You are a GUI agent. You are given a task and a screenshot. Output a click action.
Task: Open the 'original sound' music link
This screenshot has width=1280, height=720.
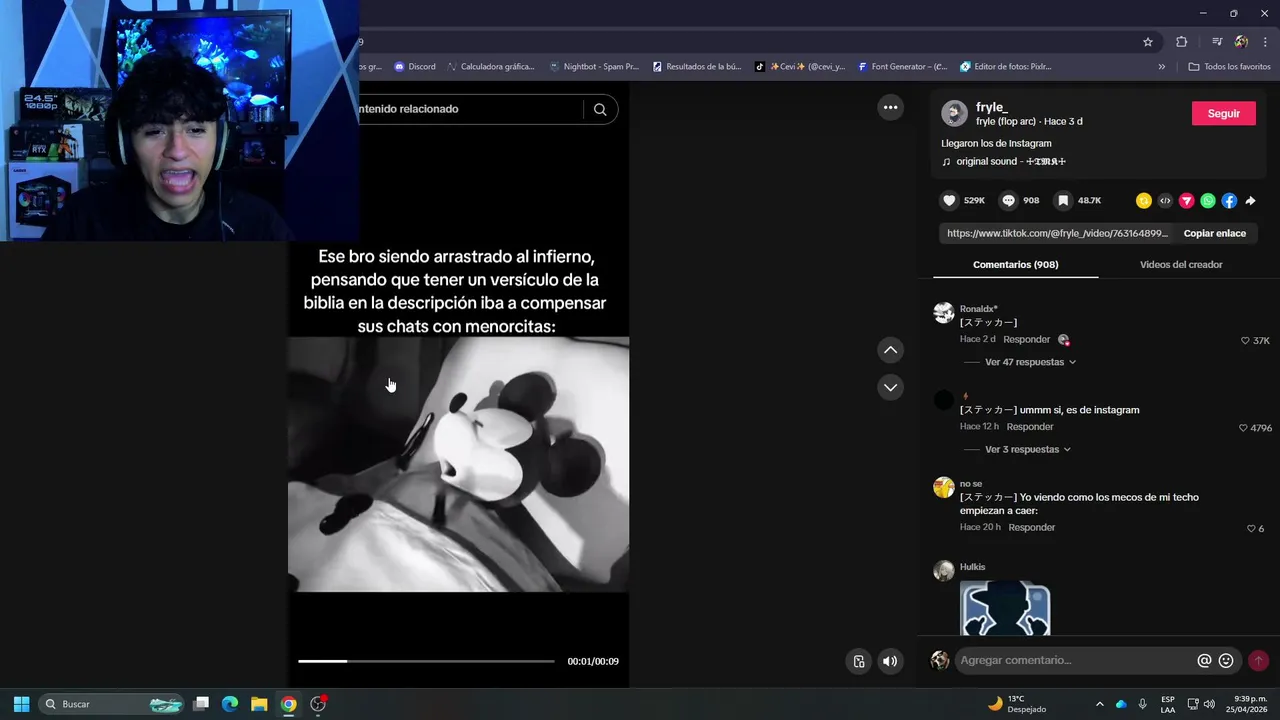pyautogui.click(x=1004, y=162)
